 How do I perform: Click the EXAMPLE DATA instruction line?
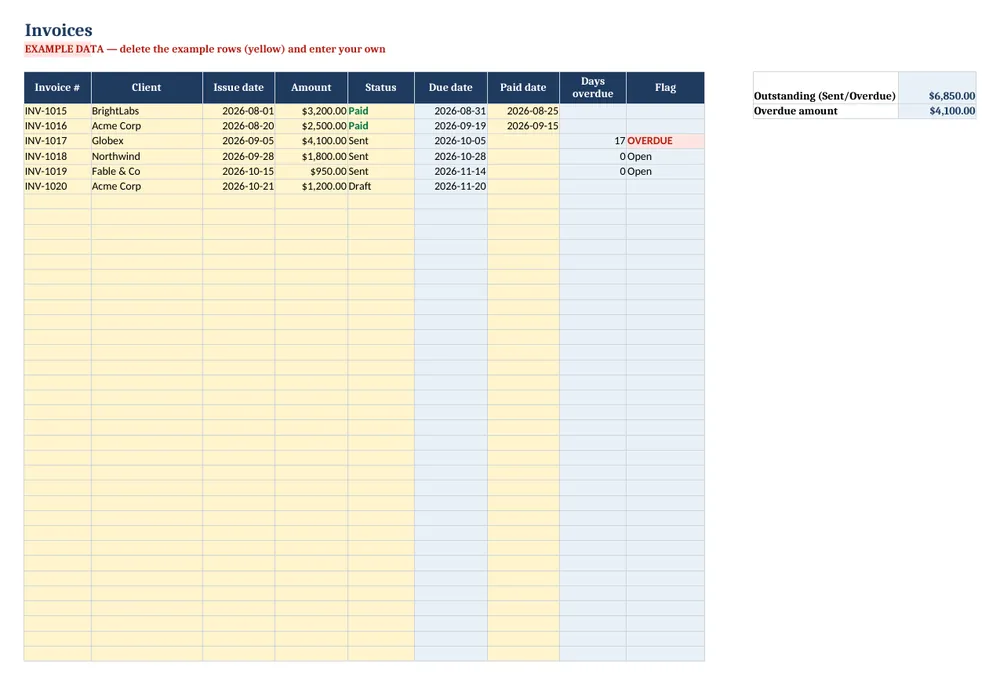pyautogui.click(x=205, y=49)
